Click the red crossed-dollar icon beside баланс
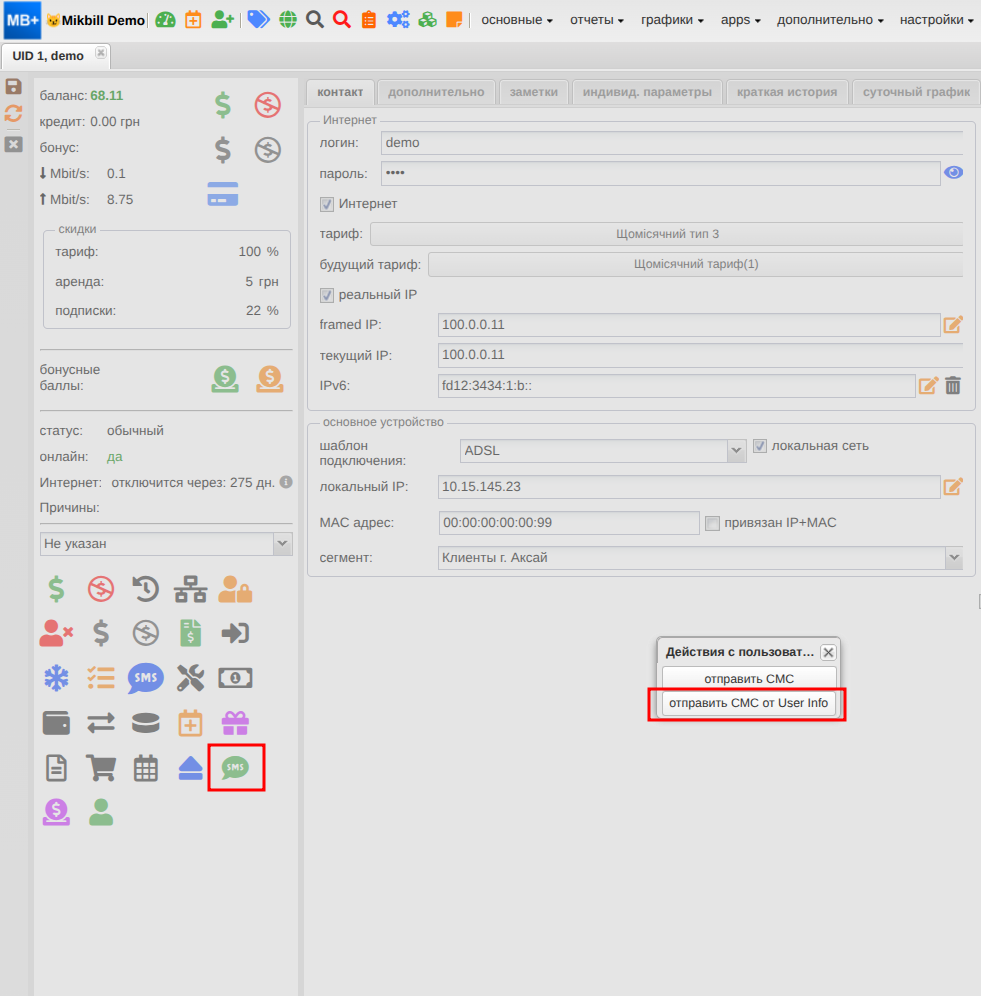981x996 pixels. point(267,105)
